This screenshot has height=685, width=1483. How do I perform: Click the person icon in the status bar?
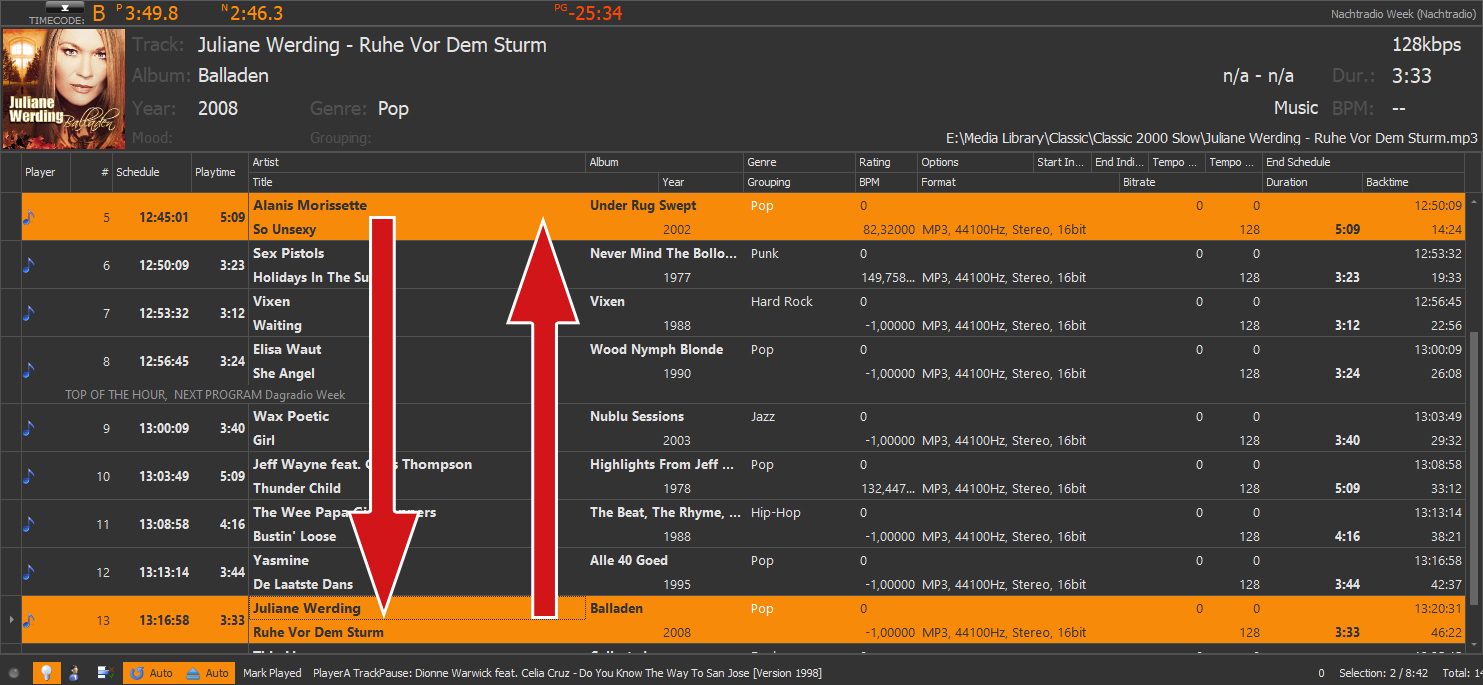(x=74, y=673)
